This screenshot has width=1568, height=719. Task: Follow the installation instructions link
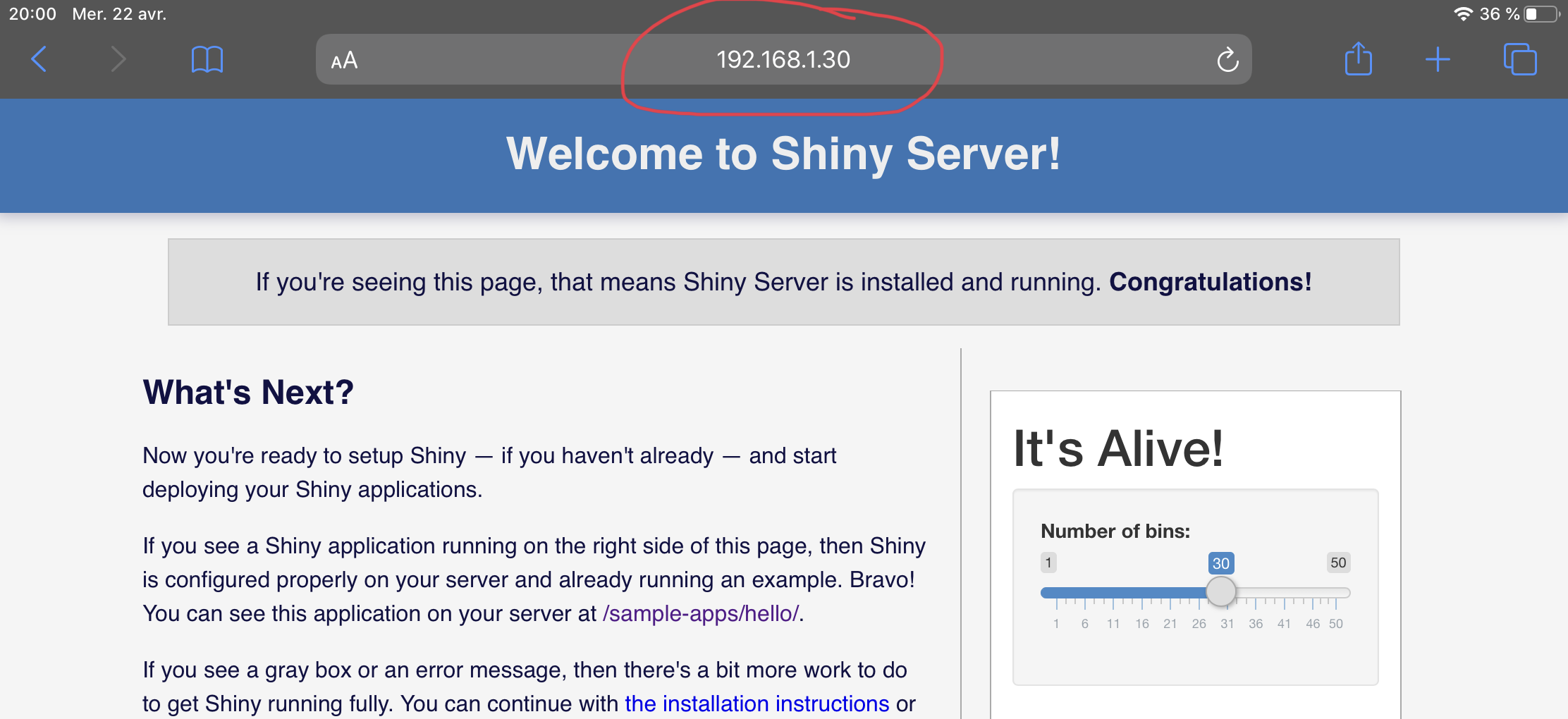pos(757,703)
